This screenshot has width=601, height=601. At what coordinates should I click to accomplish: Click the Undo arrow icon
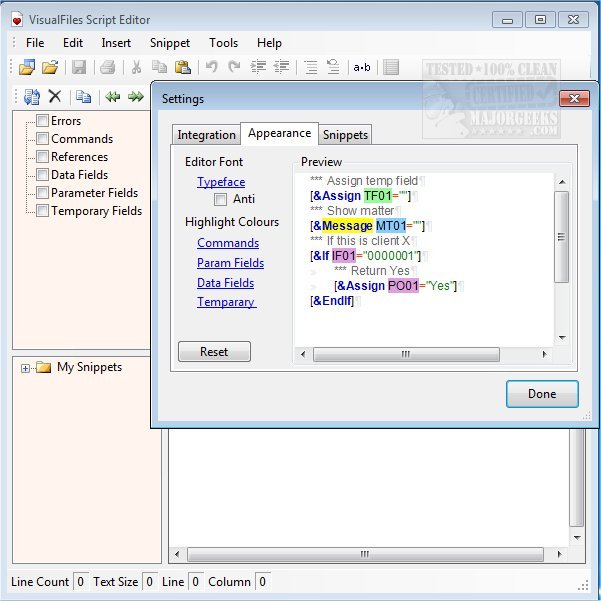pos(211,67)
